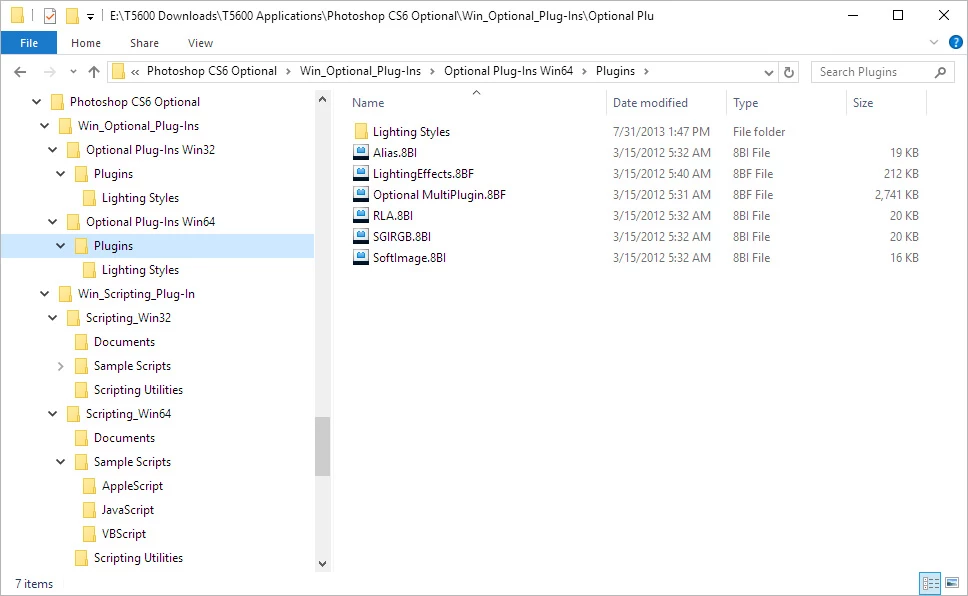
Task: Sort by the Size column header
Action: tap(863, 103)
